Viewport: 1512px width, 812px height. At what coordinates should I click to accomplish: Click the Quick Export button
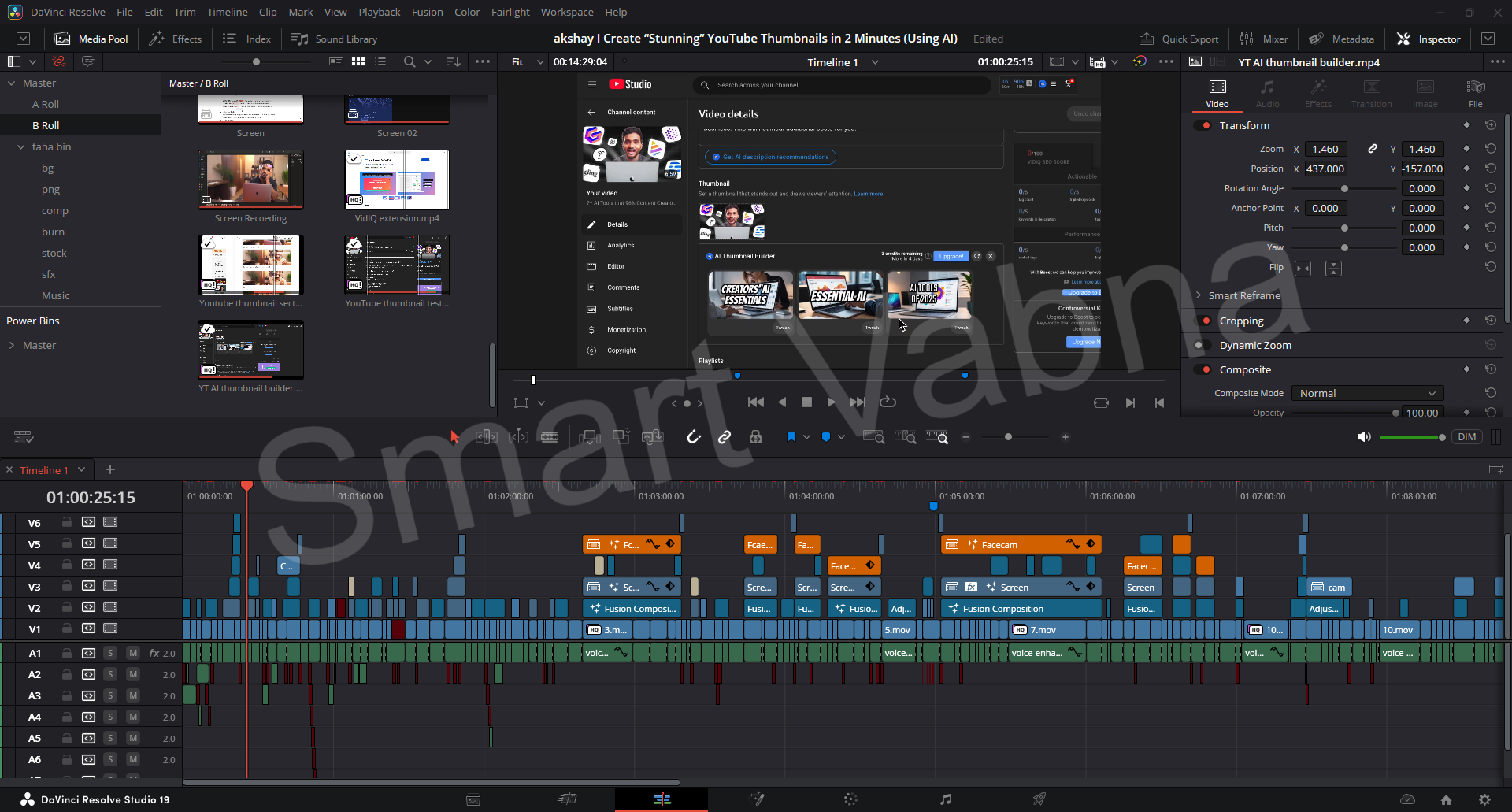coord(1179,39)
